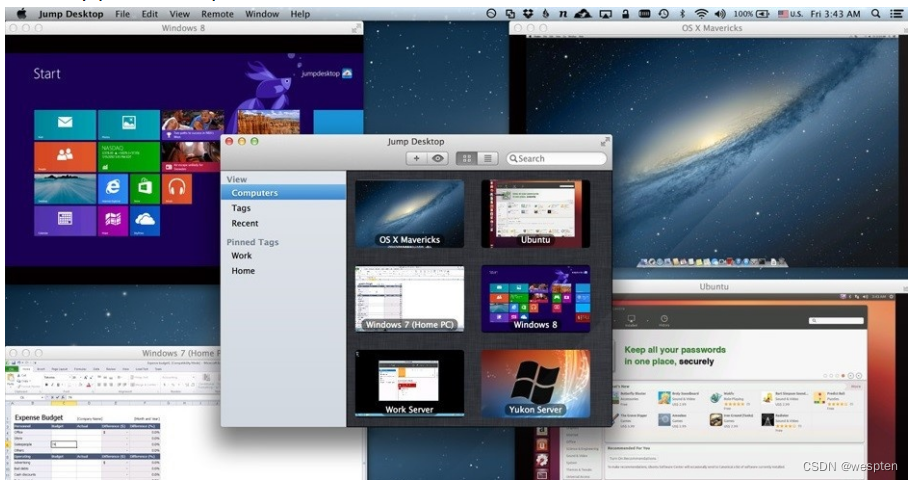914x483 pixels.
Task: Show Recent connections in sidebar
Action: point(245,223)
